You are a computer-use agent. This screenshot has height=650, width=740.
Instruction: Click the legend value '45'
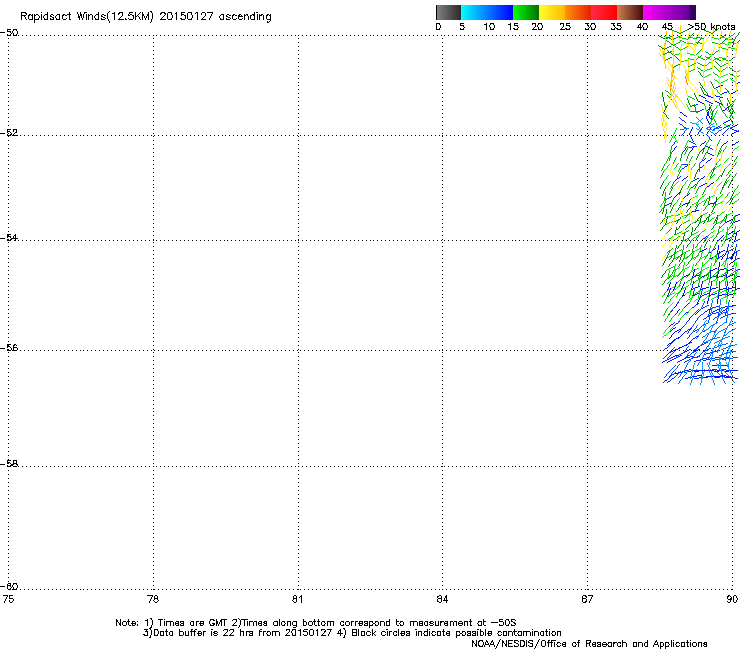[667, 27]
